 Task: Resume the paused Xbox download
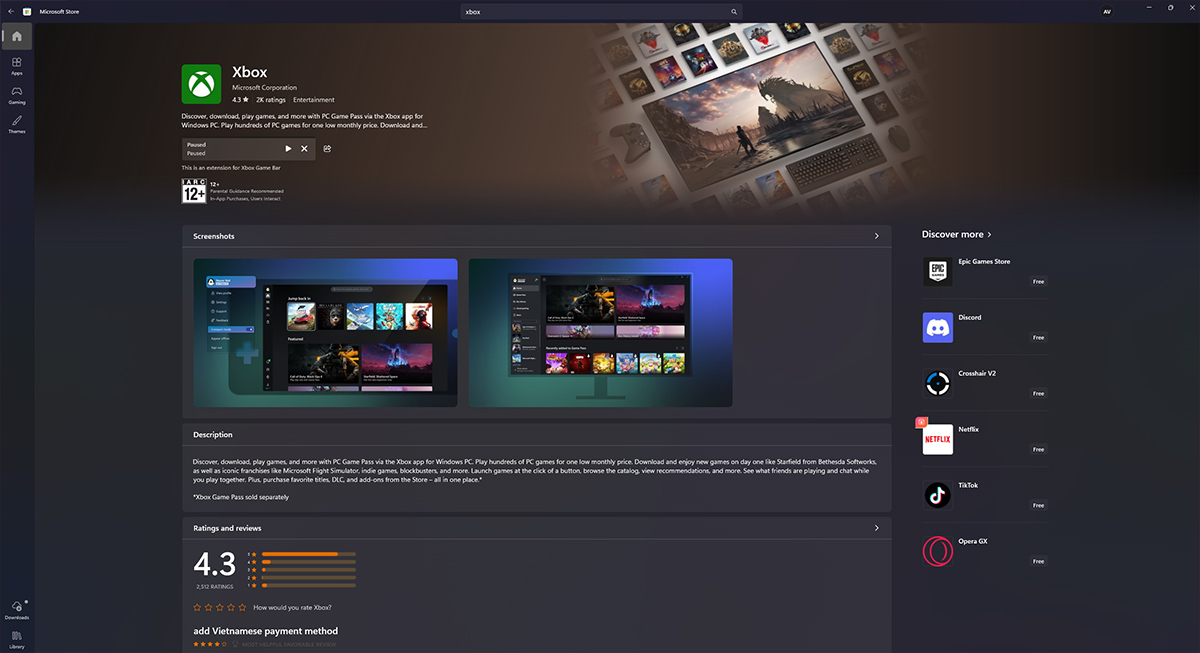pyautogui.click(x=289, y=149)
